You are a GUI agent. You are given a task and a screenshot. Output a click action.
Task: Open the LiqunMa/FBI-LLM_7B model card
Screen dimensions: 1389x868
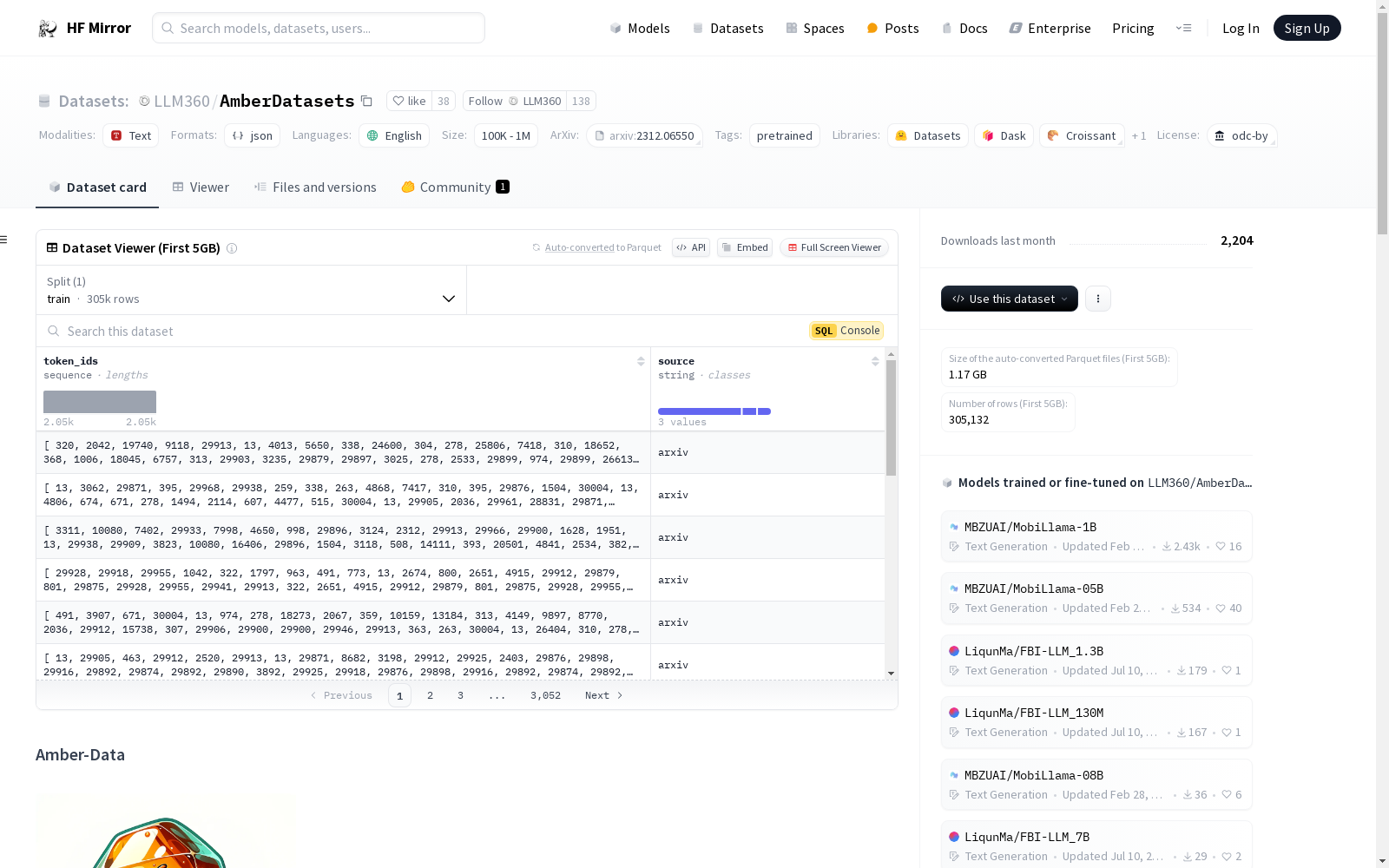click(x=1096, y=846)
